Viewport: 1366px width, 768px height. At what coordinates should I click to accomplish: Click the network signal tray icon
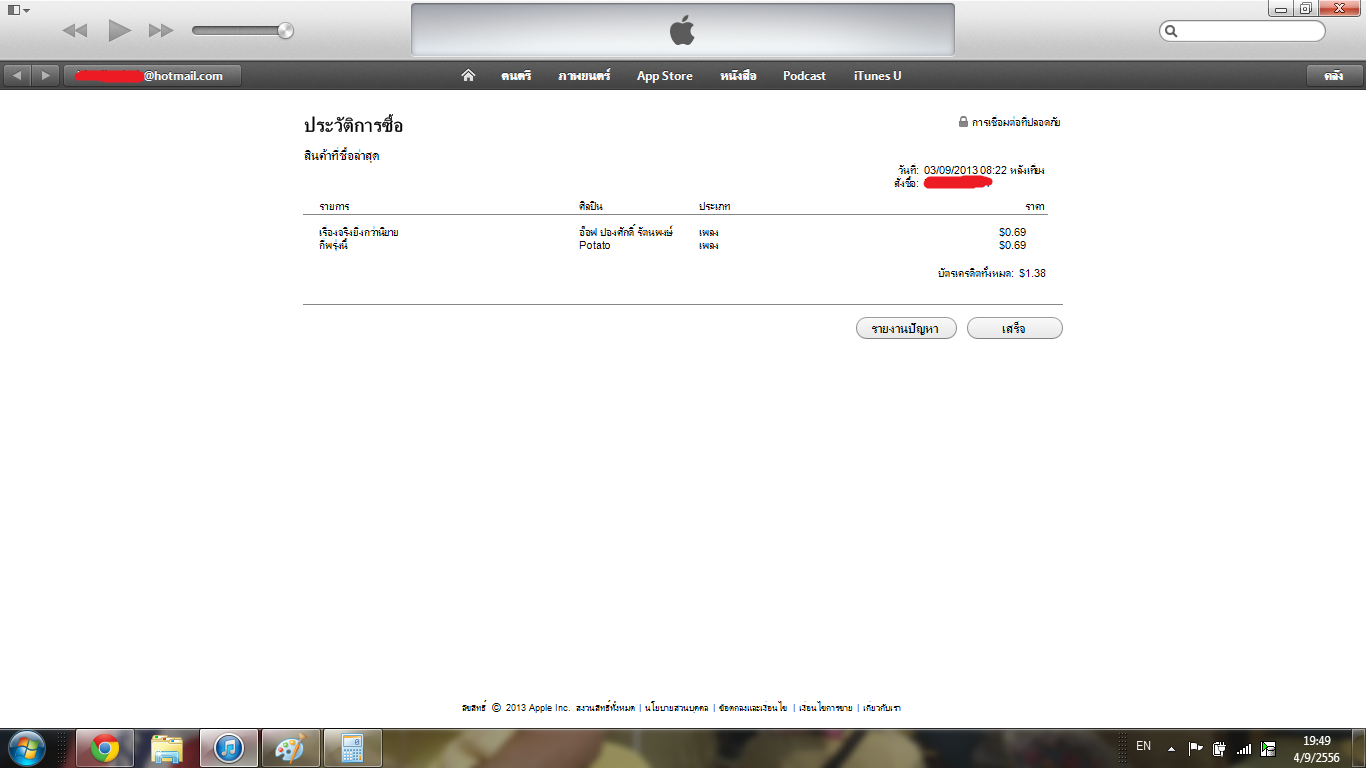click(x=1244, y=748)
